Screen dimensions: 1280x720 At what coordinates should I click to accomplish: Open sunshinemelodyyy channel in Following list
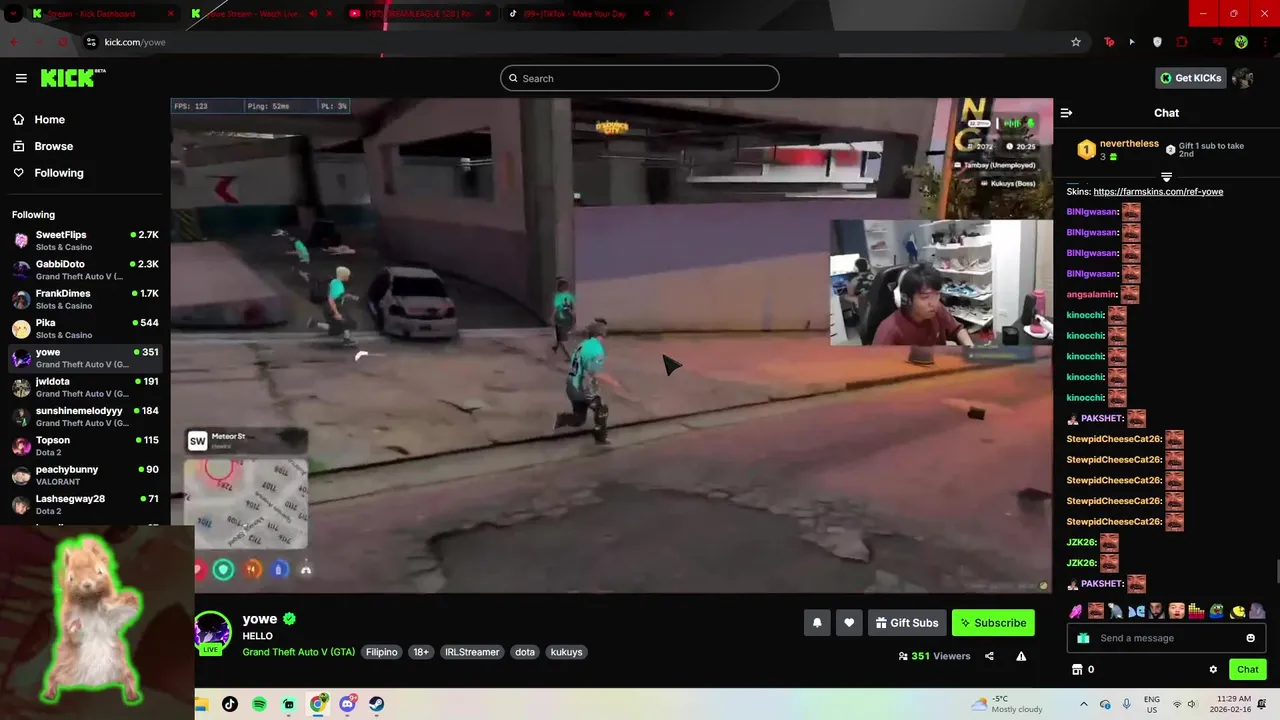click(85, 416)
